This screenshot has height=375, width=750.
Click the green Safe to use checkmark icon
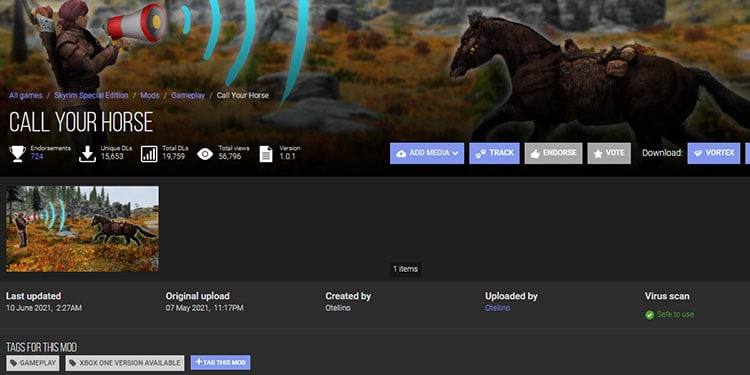649,315
